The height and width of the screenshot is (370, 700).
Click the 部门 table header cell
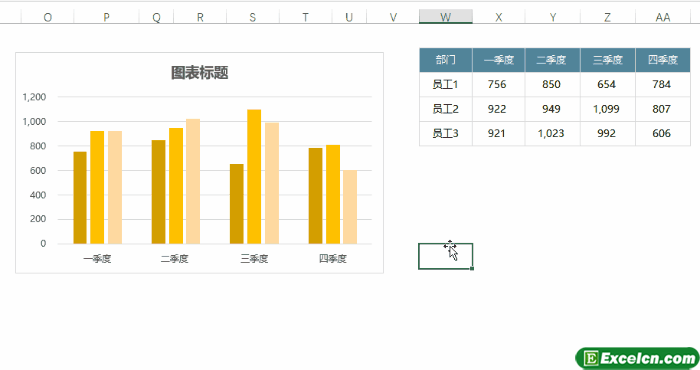446,60
